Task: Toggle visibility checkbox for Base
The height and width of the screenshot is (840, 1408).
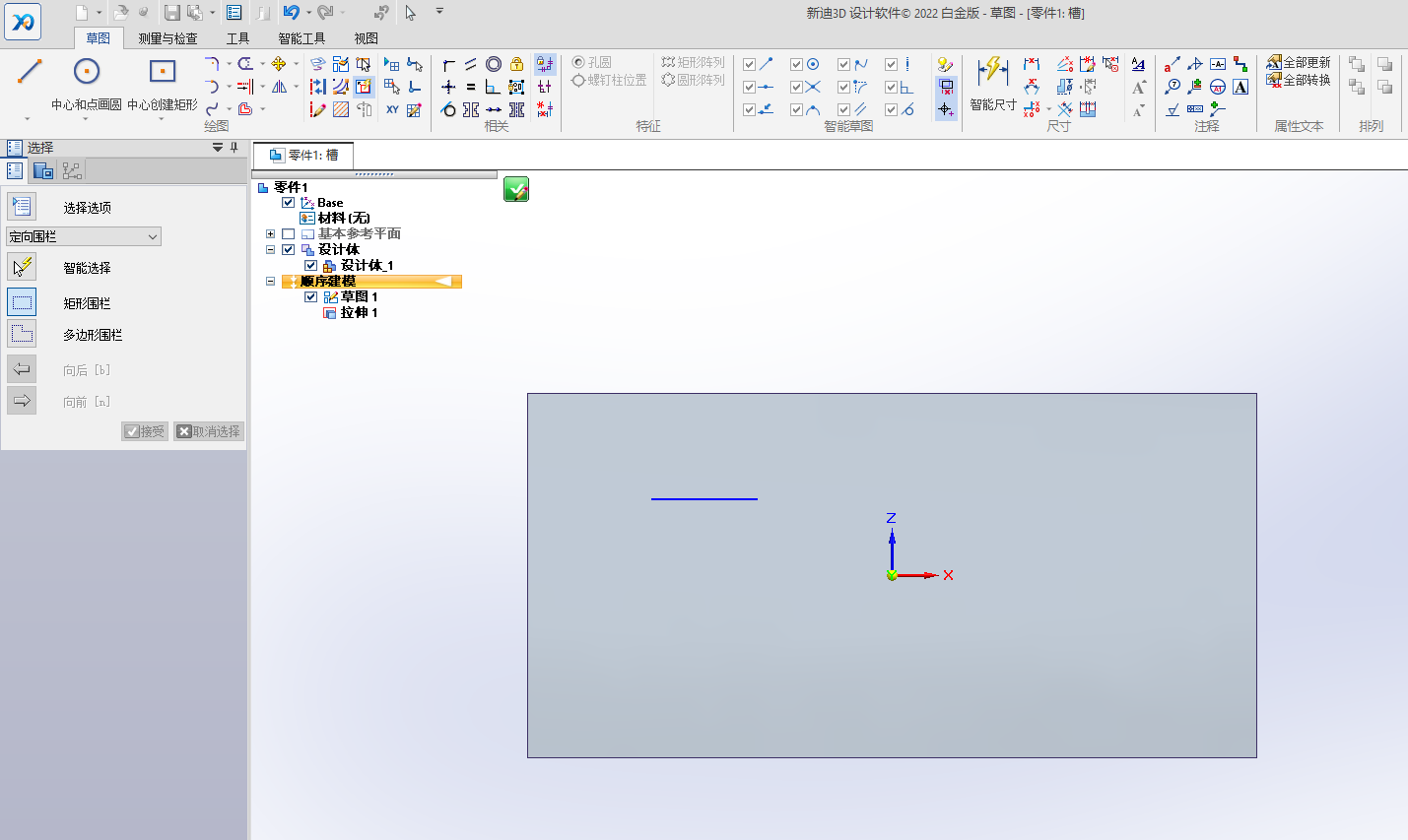Action: [x=289, y=202]
